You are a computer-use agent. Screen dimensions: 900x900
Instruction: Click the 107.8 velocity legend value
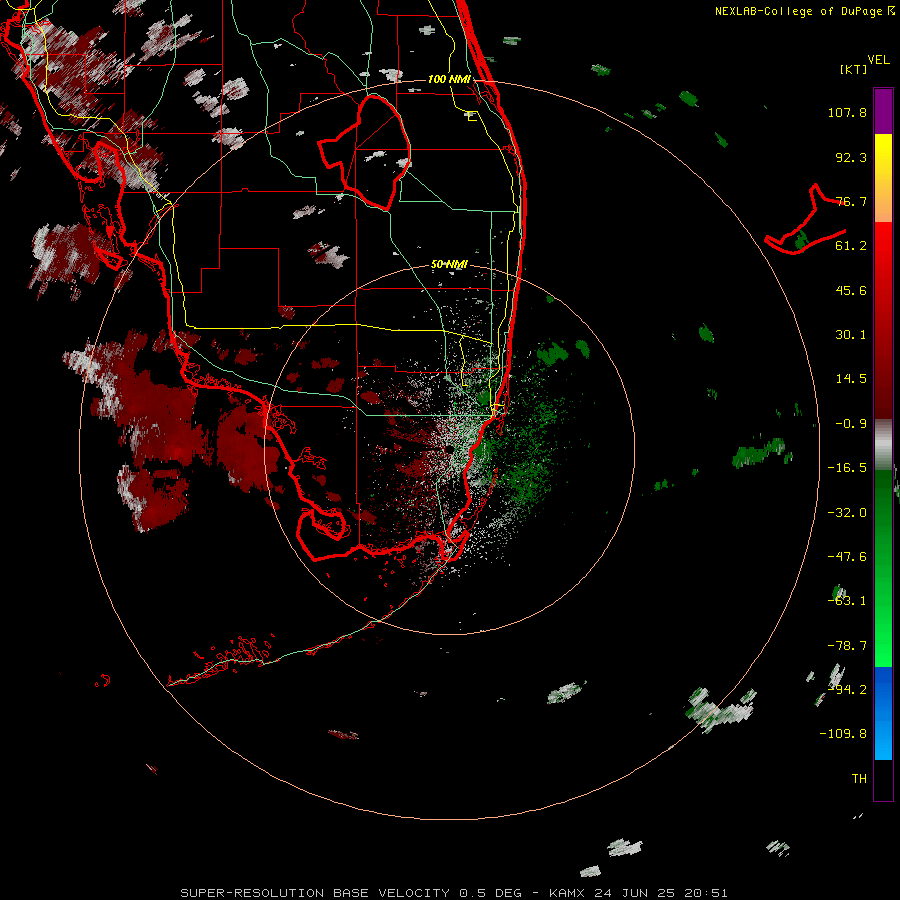tap(847, 112)
